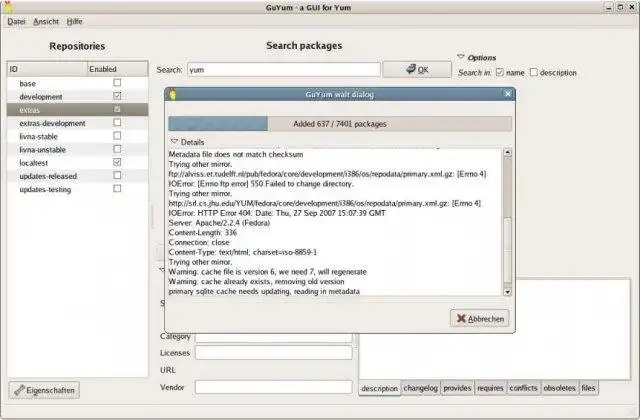Viewport: 640px width, 420px height.
Task: Open the Ansicht menu
Action: coord(46,22)
